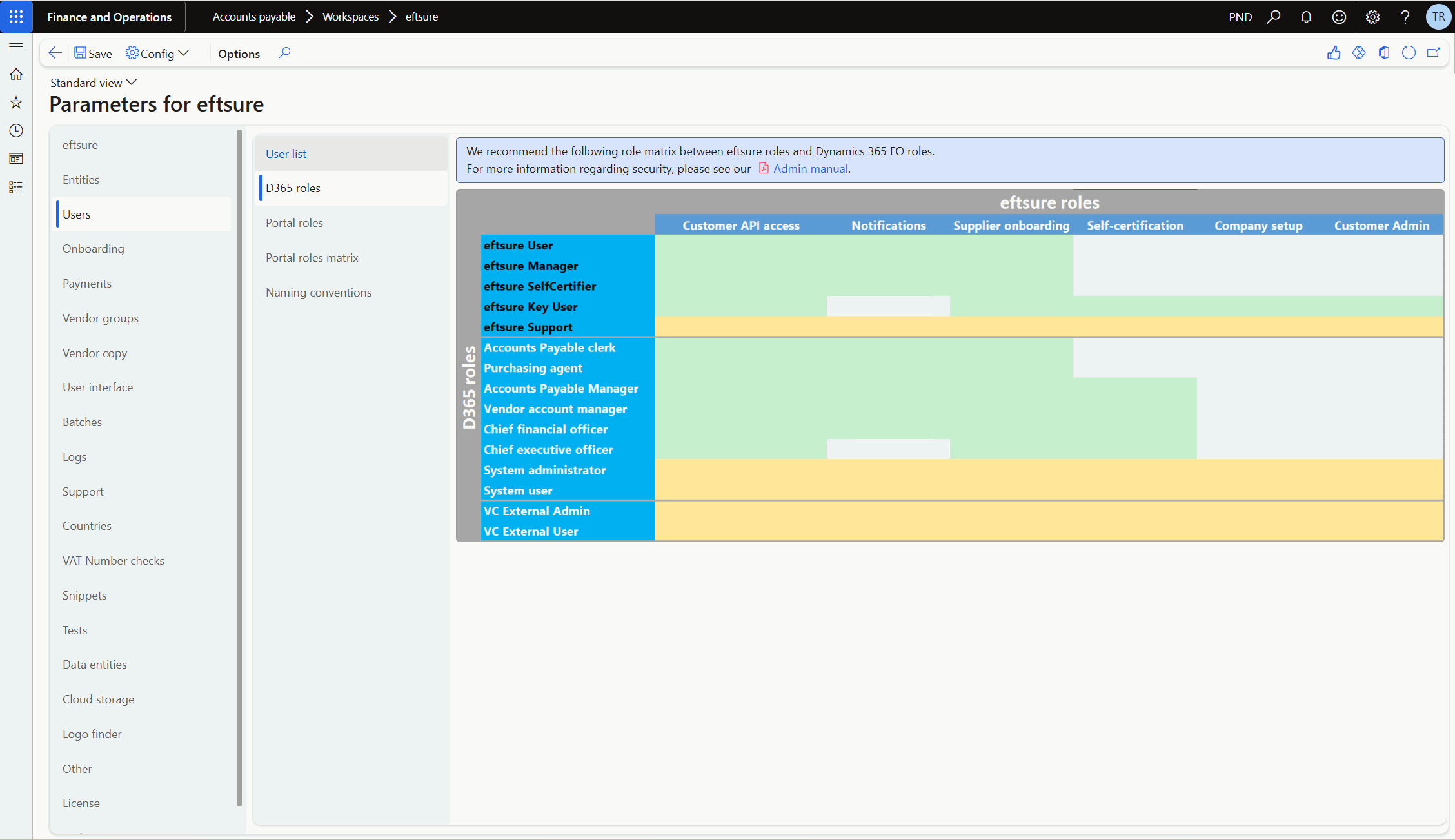This screenshot has width=1455, height=840.
Task: Open the Options menu
Action: pyautogui.click(x=239, y=54)
